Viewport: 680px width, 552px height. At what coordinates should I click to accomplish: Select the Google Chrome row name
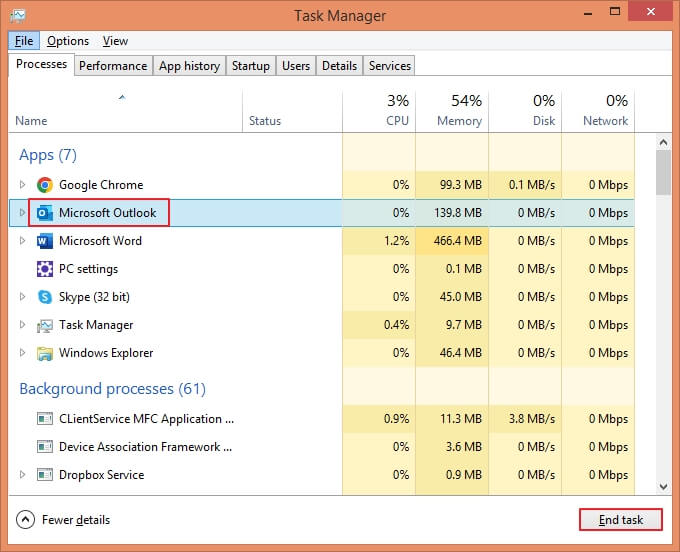click(101, 185)
